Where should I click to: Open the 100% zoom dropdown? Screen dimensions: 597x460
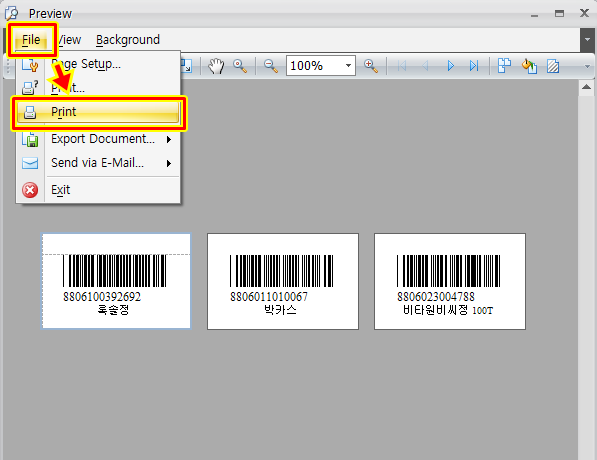[348, 65]
